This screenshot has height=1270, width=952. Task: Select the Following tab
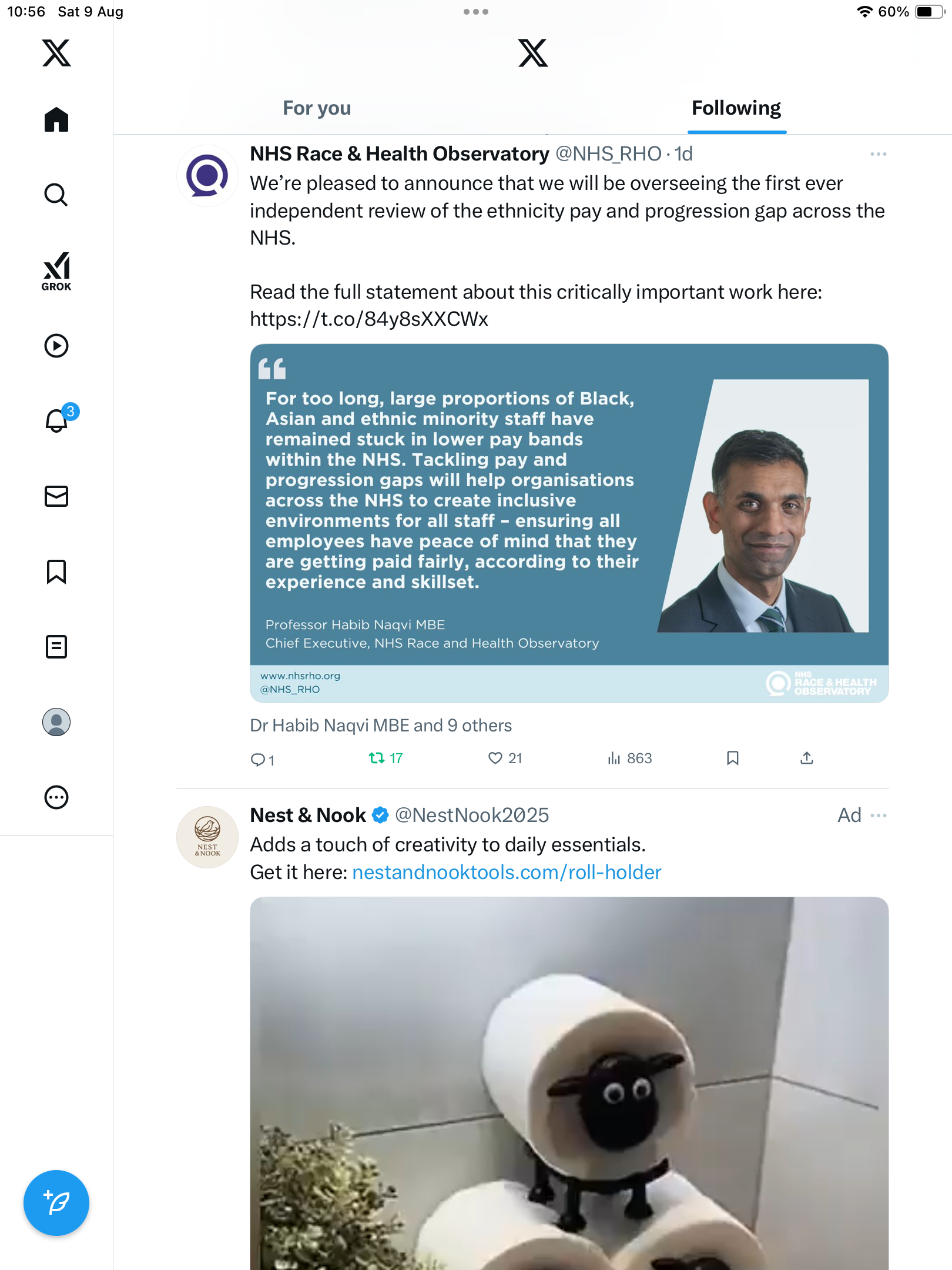click(736, 108)
